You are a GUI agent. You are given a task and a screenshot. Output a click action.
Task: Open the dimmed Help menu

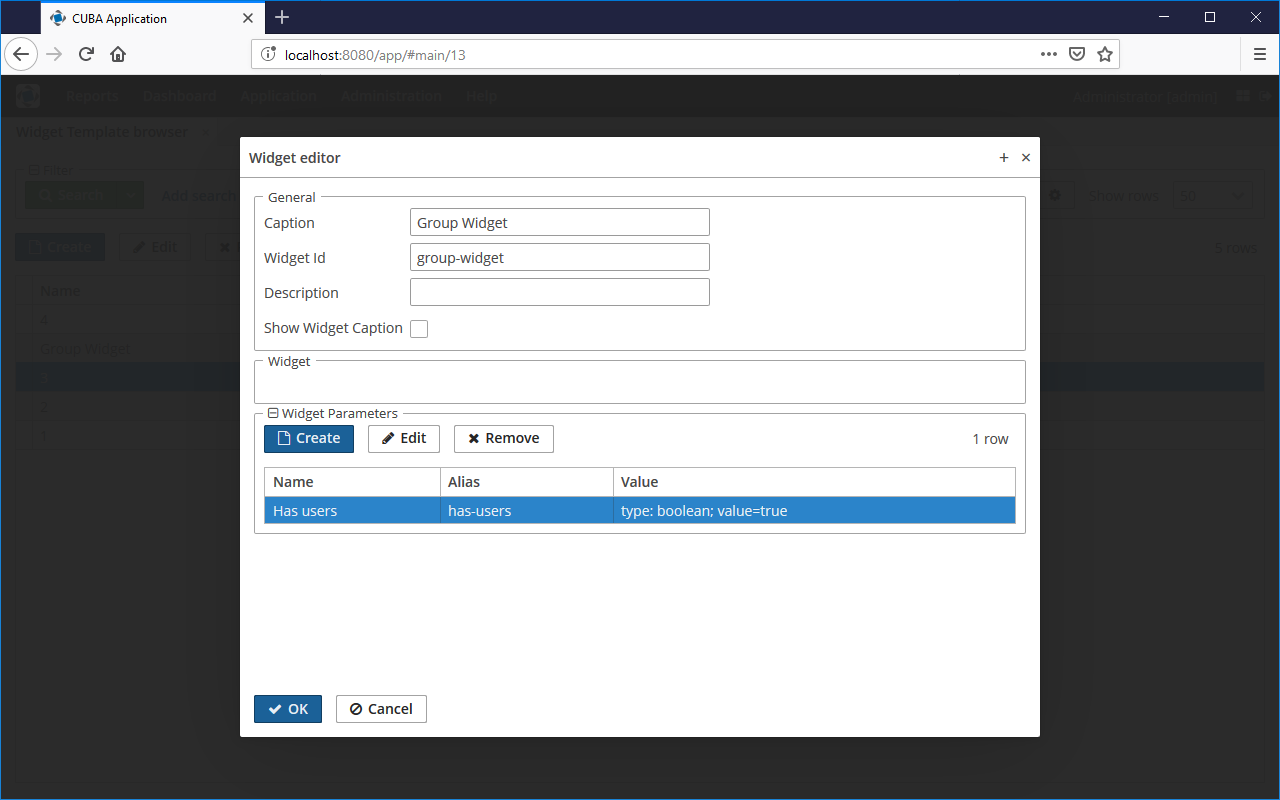[481, 97]
